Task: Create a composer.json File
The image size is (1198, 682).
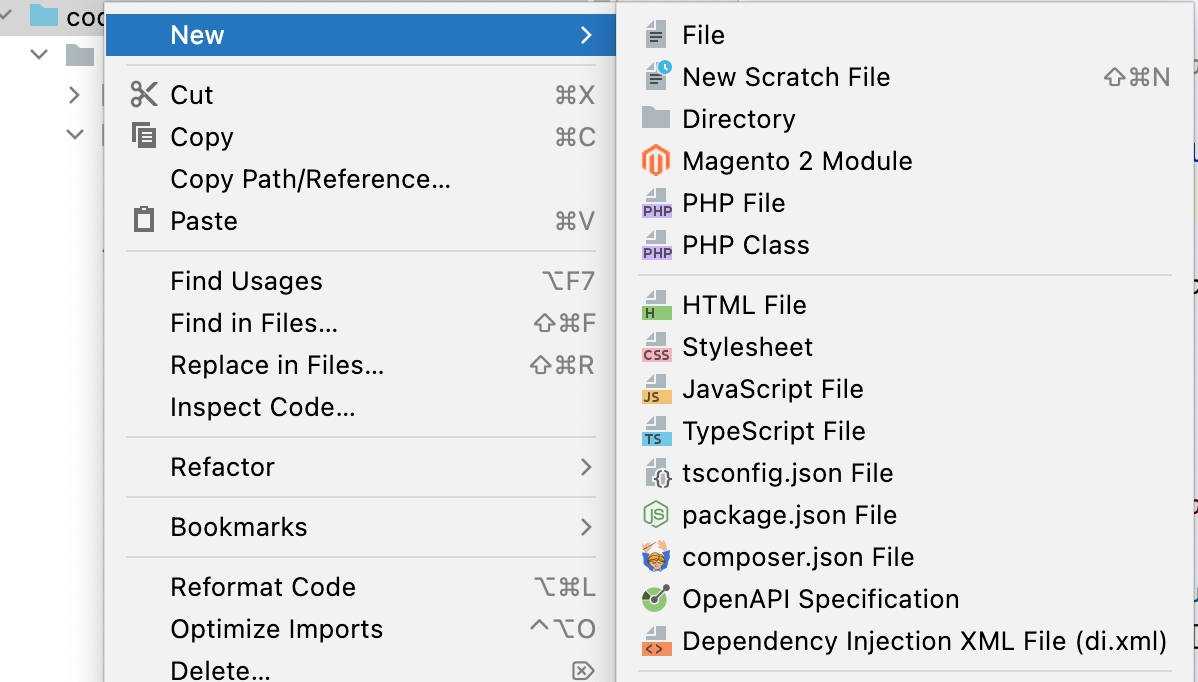Action: [x=795, y=557]
